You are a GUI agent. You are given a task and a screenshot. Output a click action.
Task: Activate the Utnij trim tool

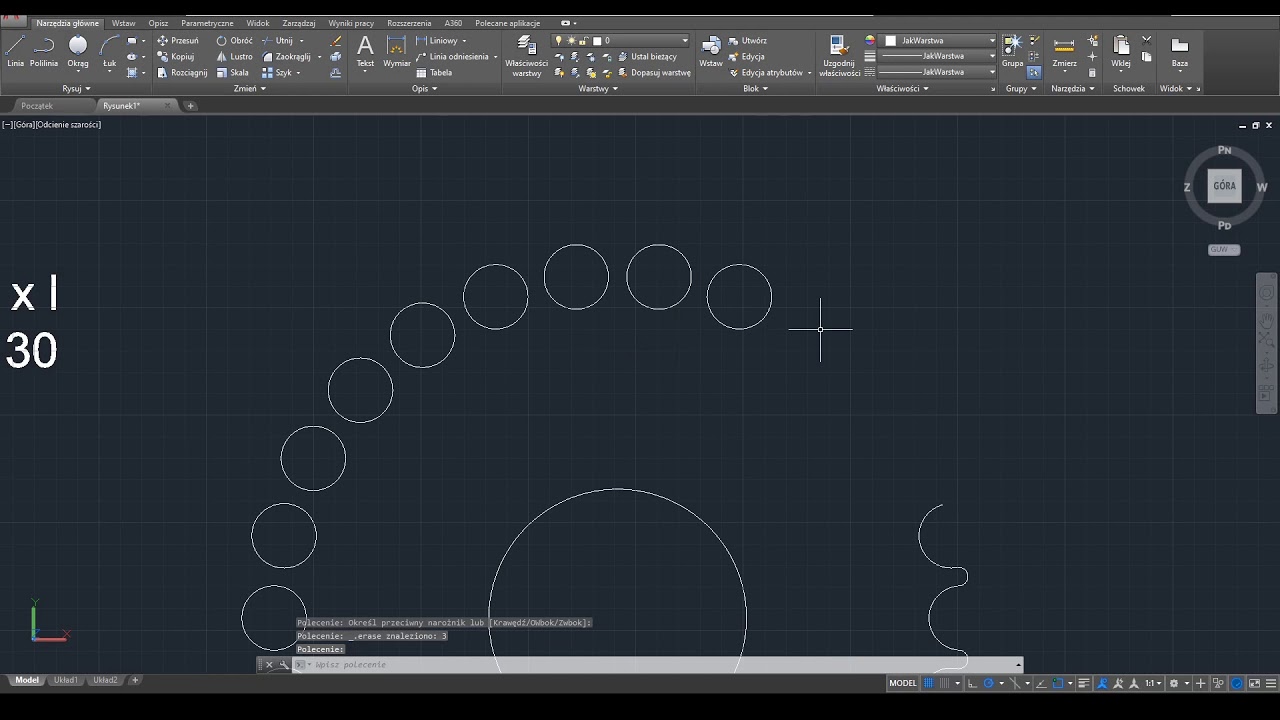pyautogui.click(x=278, y=41)
